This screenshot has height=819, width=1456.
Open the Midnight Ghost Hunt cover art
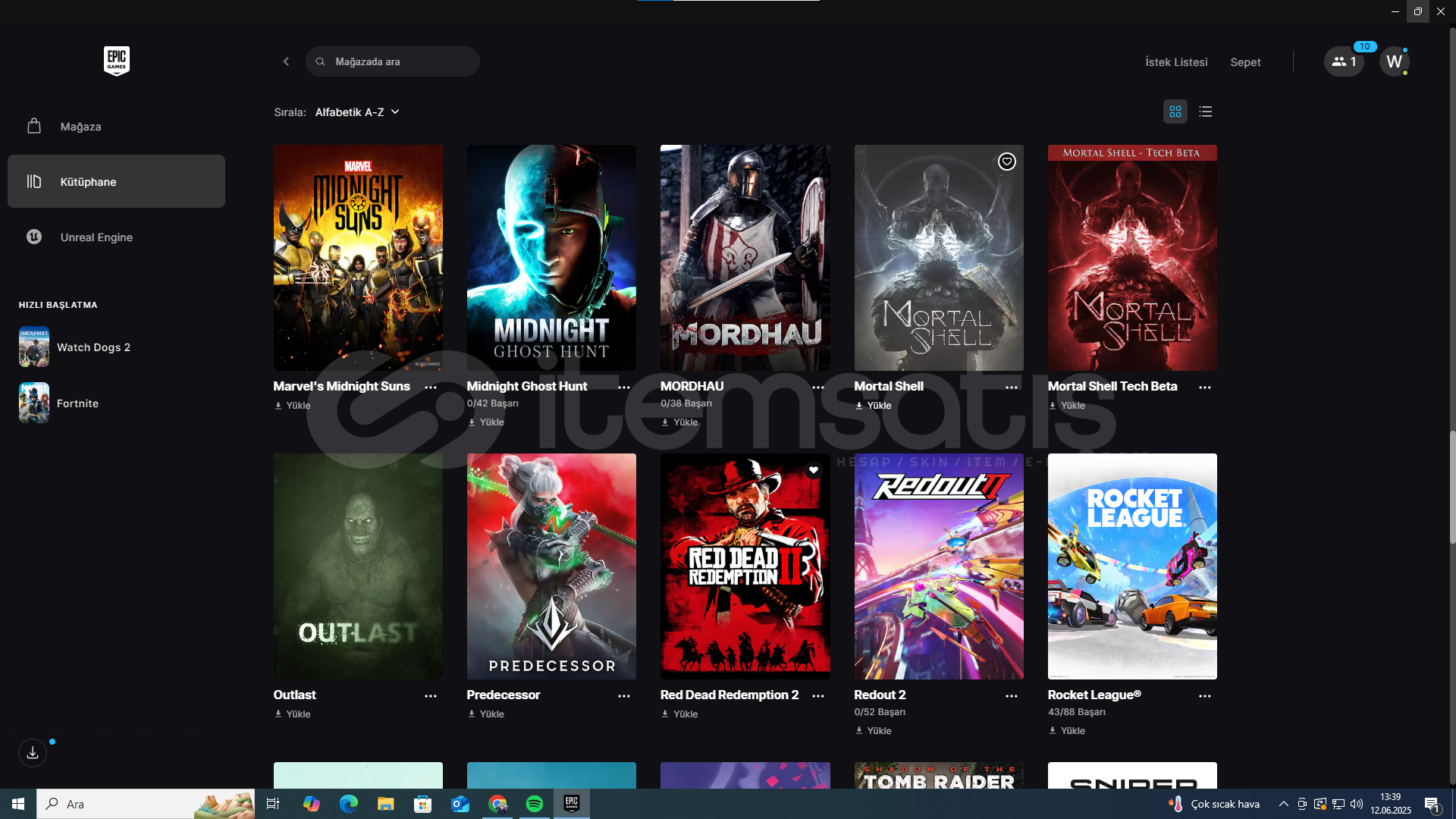point(551,258)
